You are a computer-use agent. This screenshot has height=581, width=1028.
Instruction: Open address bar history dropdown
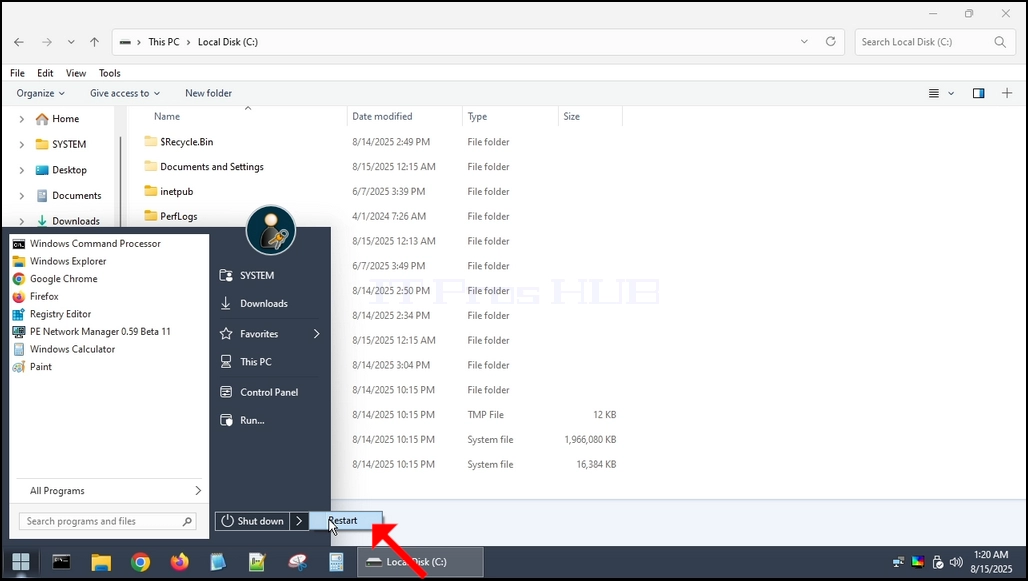point(804,41)
